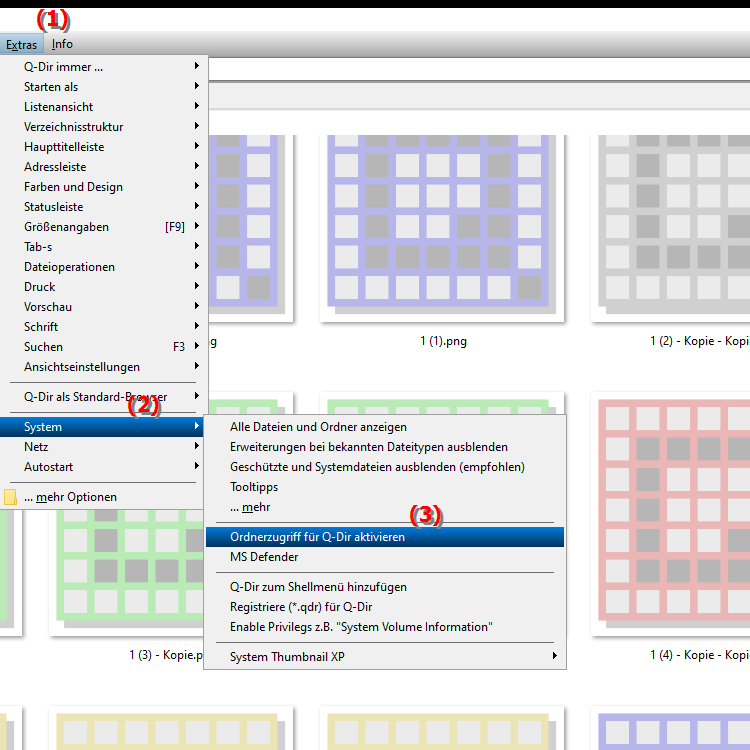The height and width of the screenshot is (750, 750).
Task: Click Q-Dir zum Shellmenü hinzufügen
Action: (x=318, y=587)
